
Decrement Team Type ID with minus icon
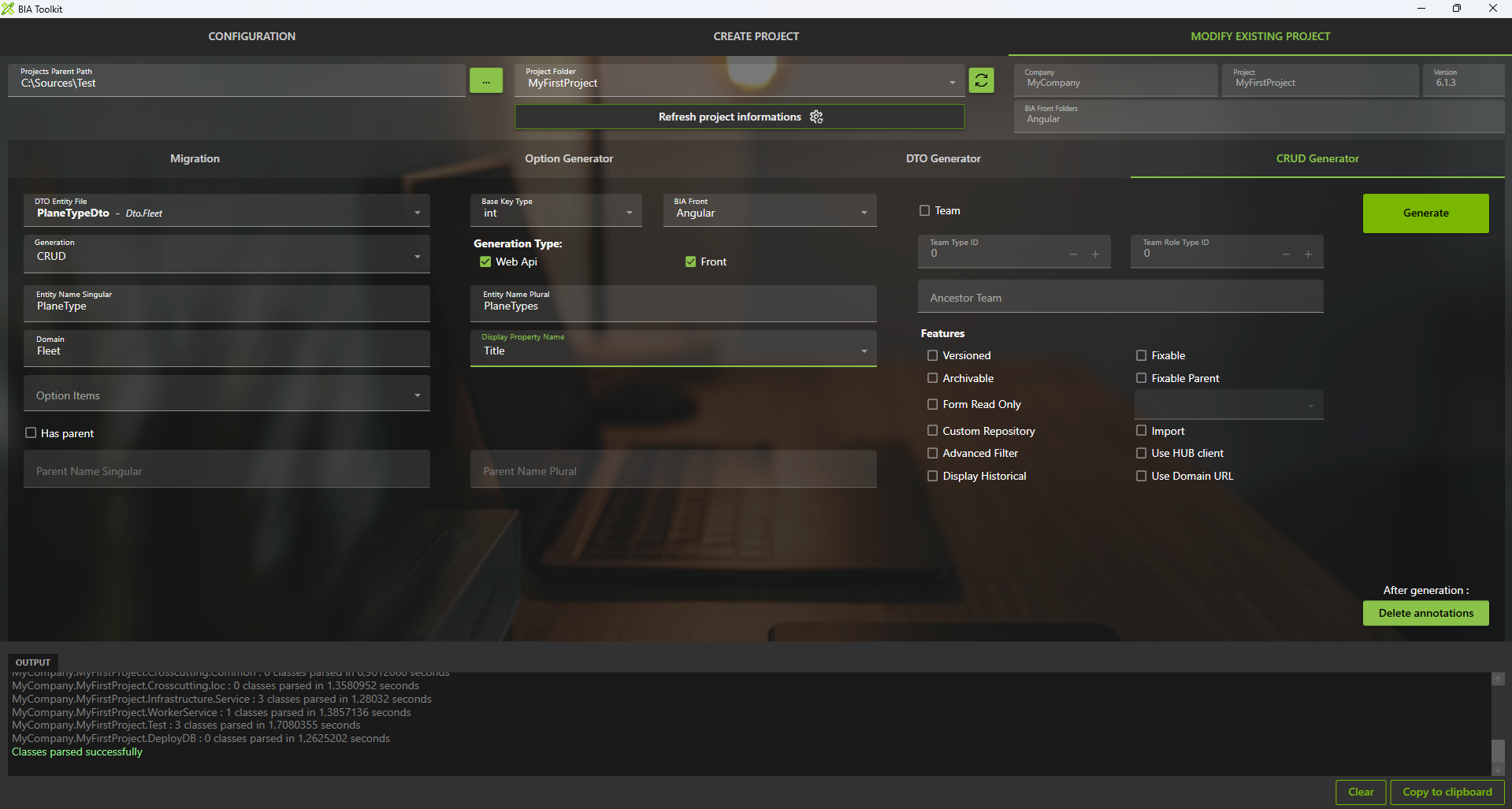pos(1073,254)
